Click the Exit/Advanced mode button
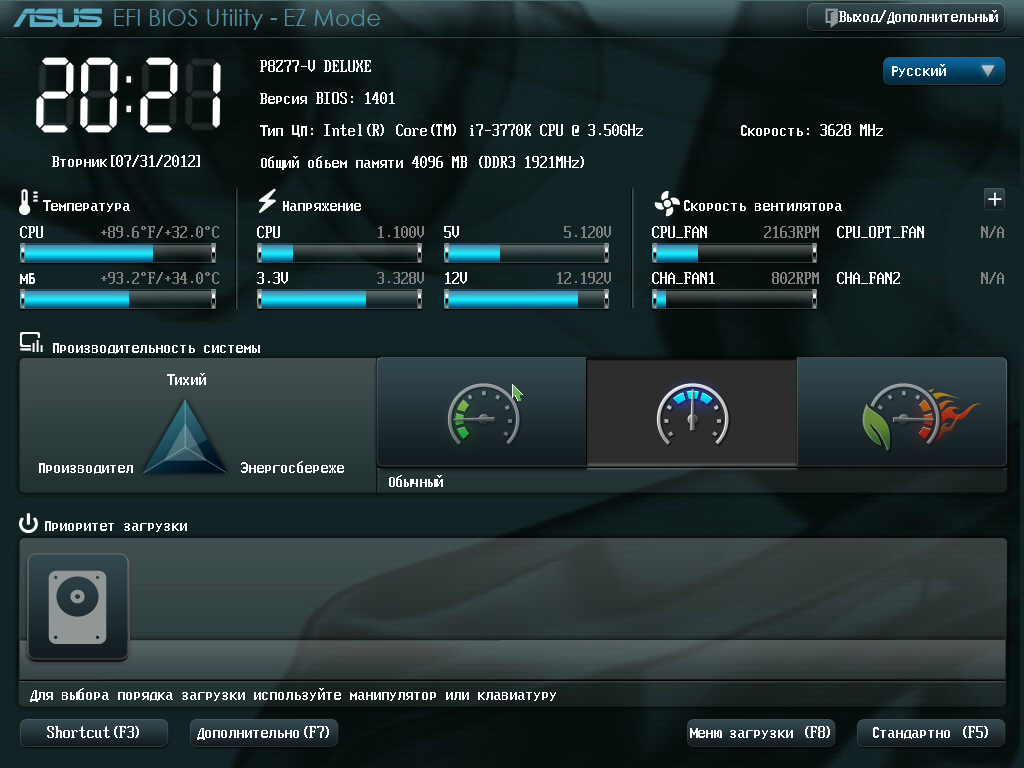This screenshot has height=768, width=1024. coord(906,17)
